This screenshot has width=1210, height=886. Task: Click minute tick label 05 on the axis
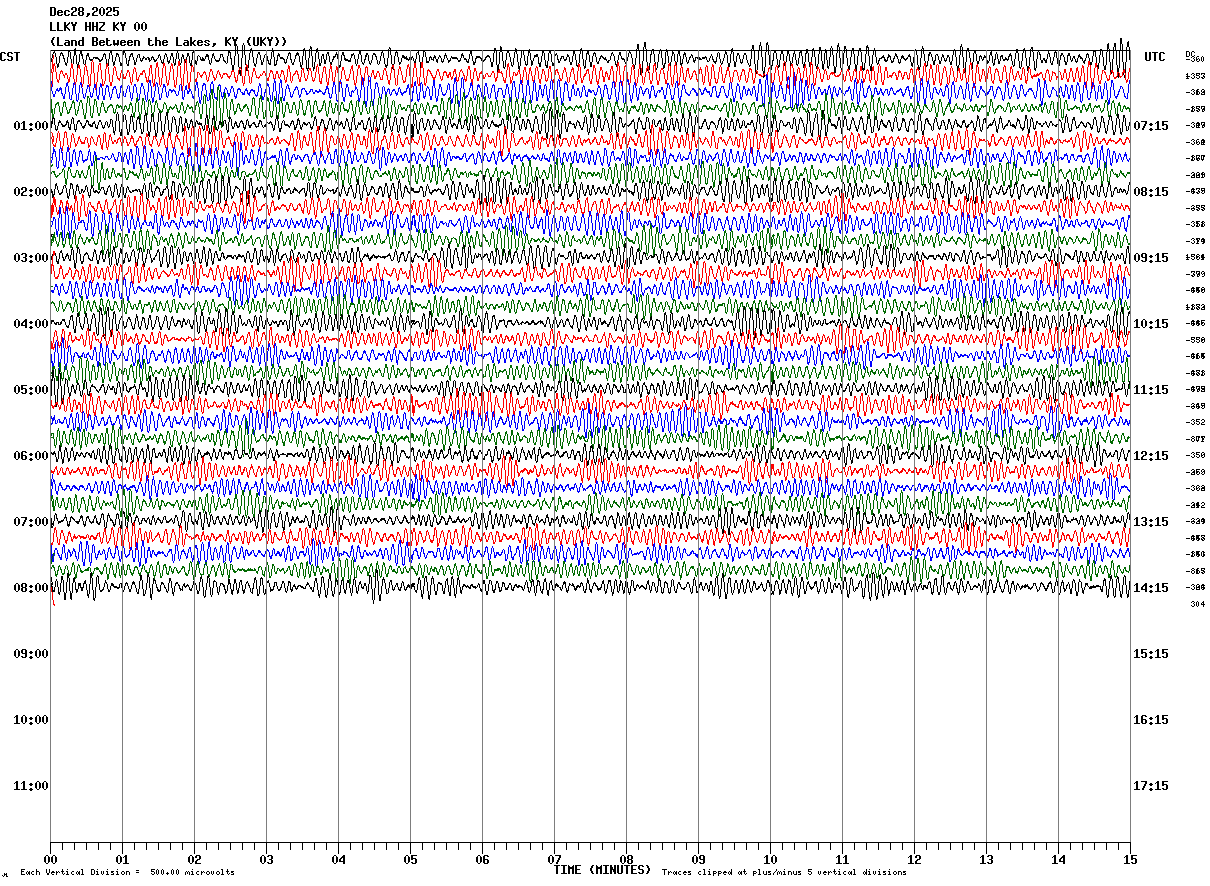pyautogui.click(x=410, y=860)
